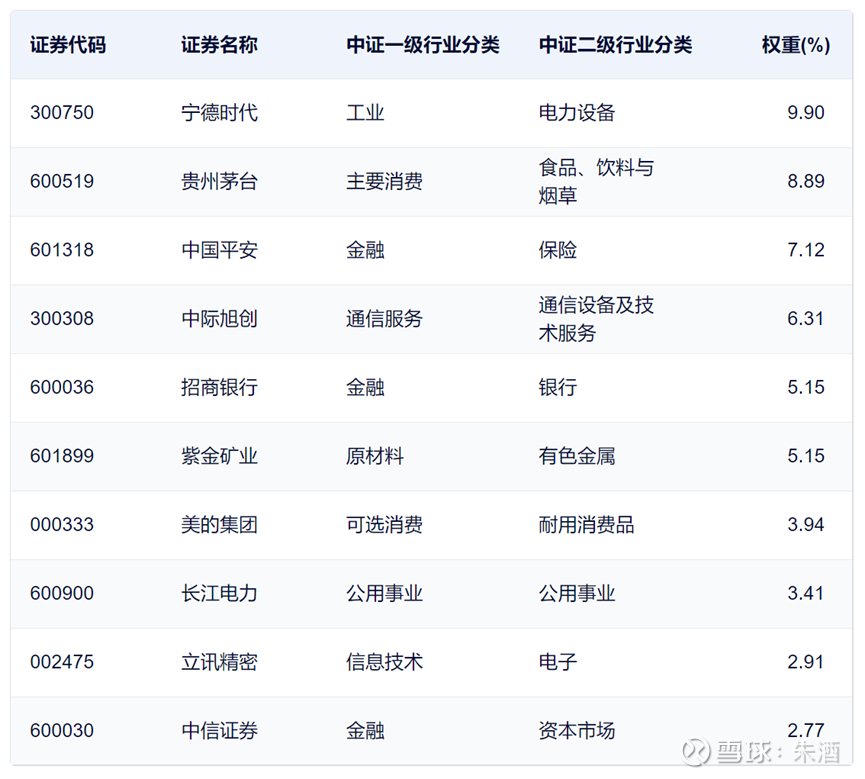Screen dimensions: 865x779
Task: Select the name 宁德时代
Action: tap(219, 113)
